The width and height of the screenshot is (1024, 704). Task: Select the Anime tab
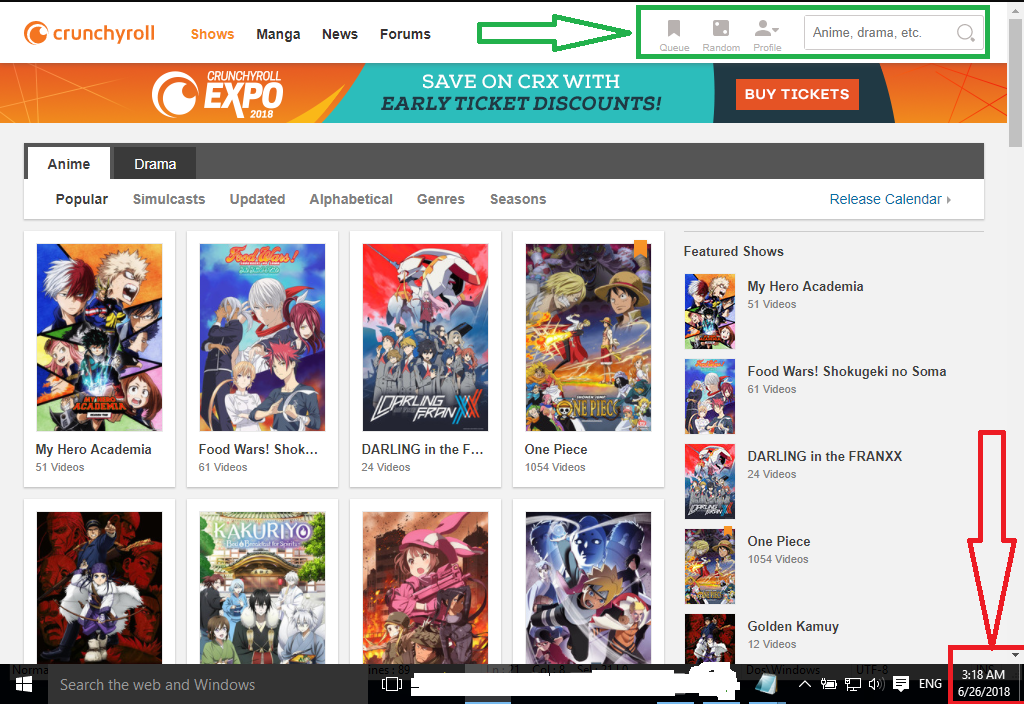point(69,164)
